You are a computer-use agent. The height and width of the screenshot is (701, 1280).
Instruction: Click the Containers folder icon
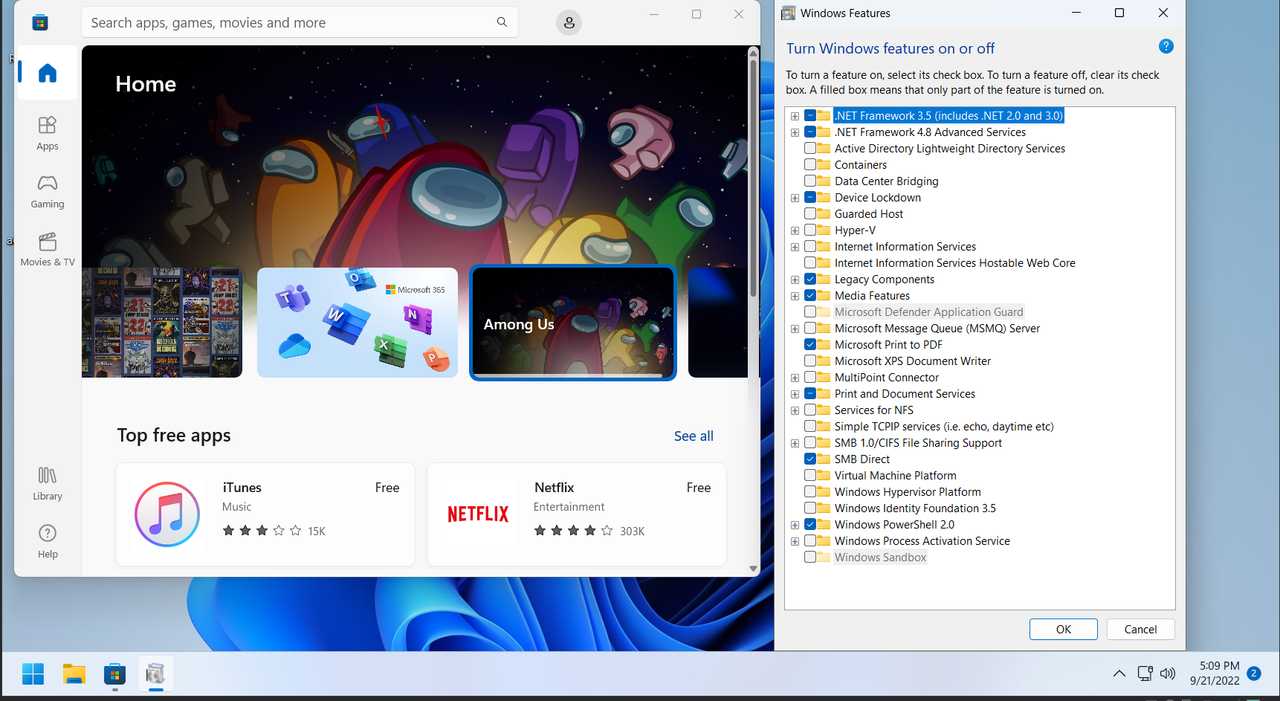pos(823,165)
